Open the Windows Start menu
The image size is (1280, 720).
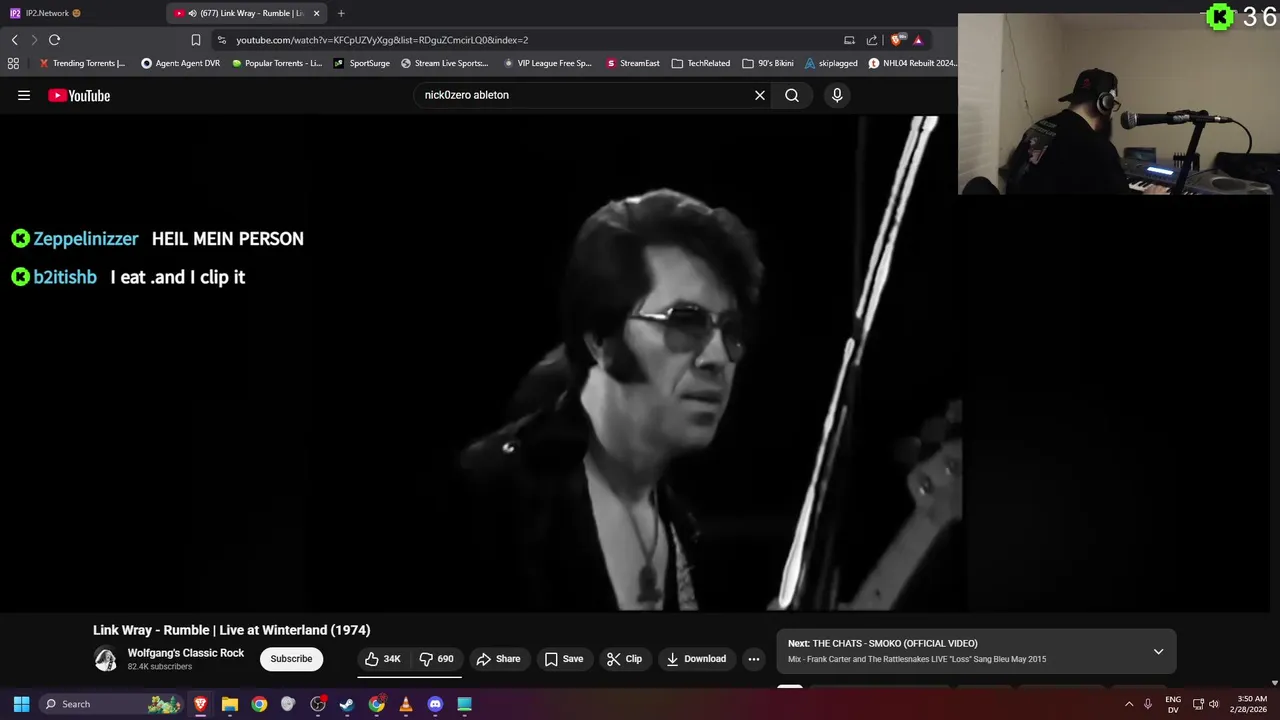[21, 704]
